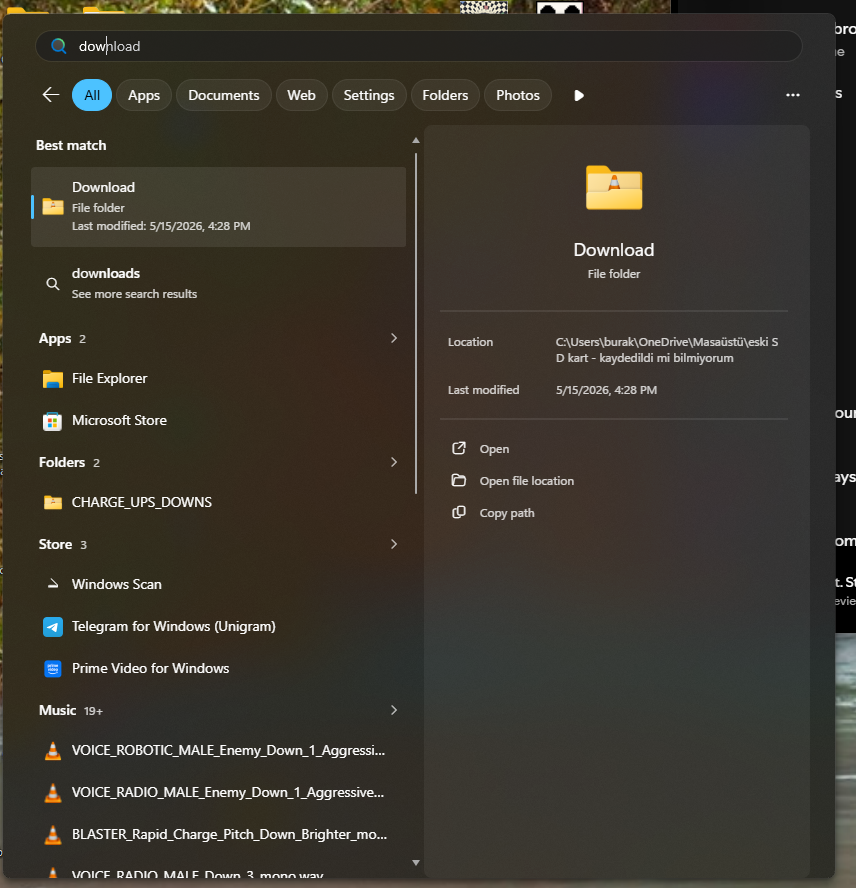
Task: Click the results scroll-down arrow
Action: click(x=416, y=863)
